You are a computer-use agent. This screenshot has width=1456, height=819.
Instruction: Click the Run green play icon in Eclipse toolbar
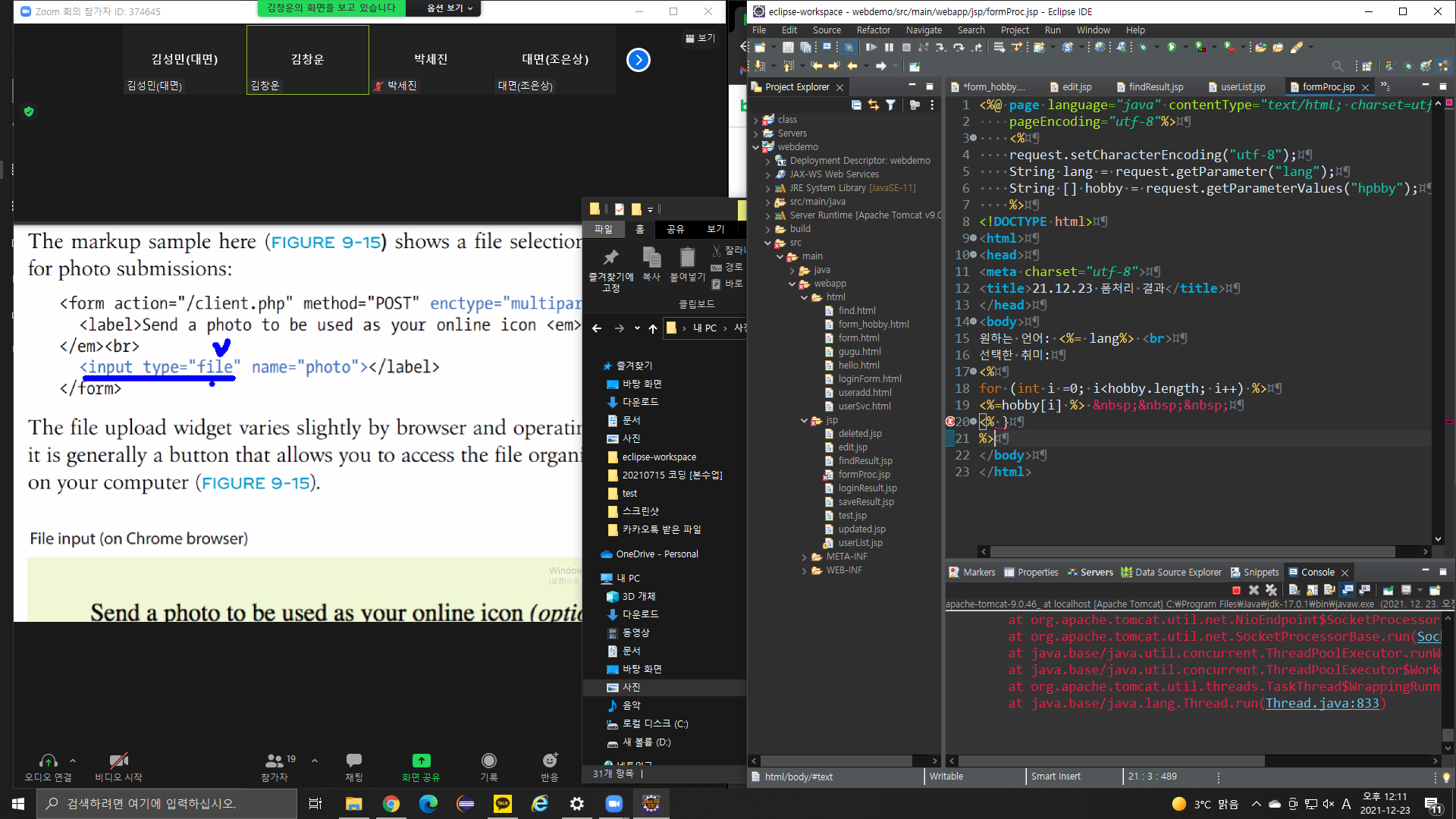[x=1172, y=47]
